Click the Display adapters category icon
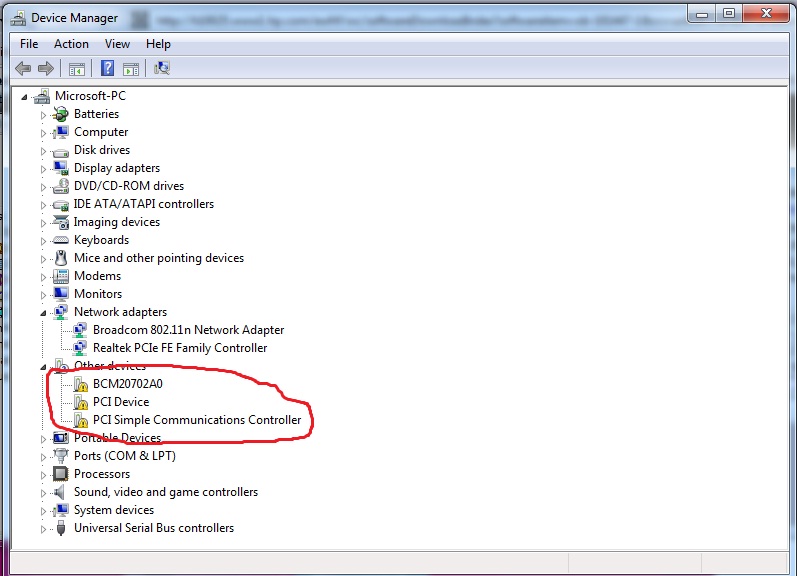The image size is (797, 576). [x=60, y=168]
